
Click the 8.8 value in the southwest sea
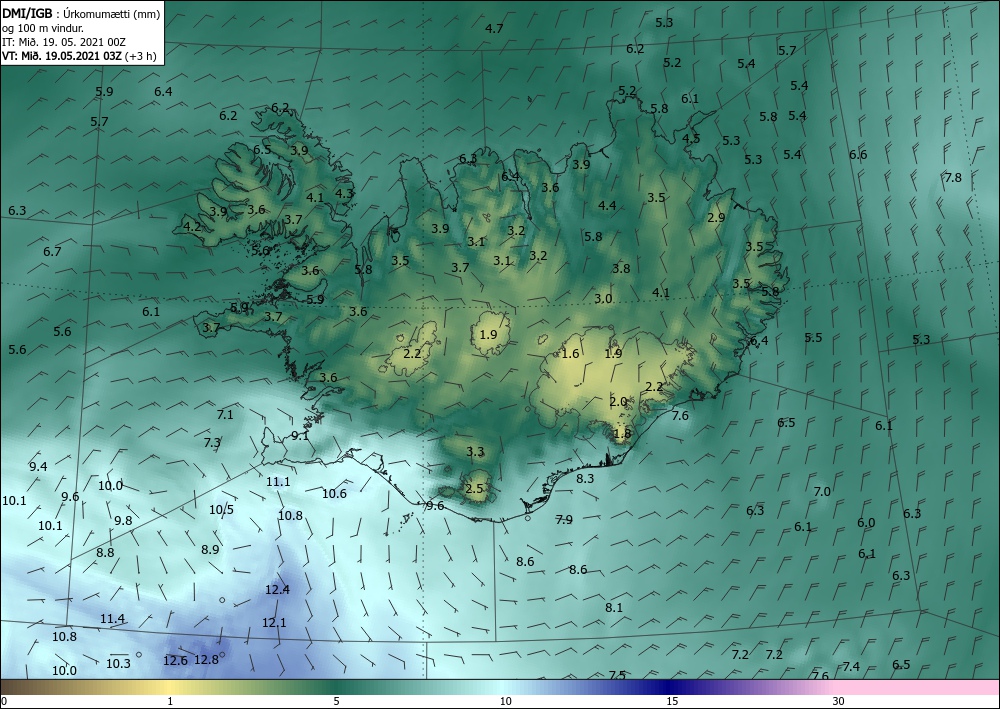tap(105, 553)
